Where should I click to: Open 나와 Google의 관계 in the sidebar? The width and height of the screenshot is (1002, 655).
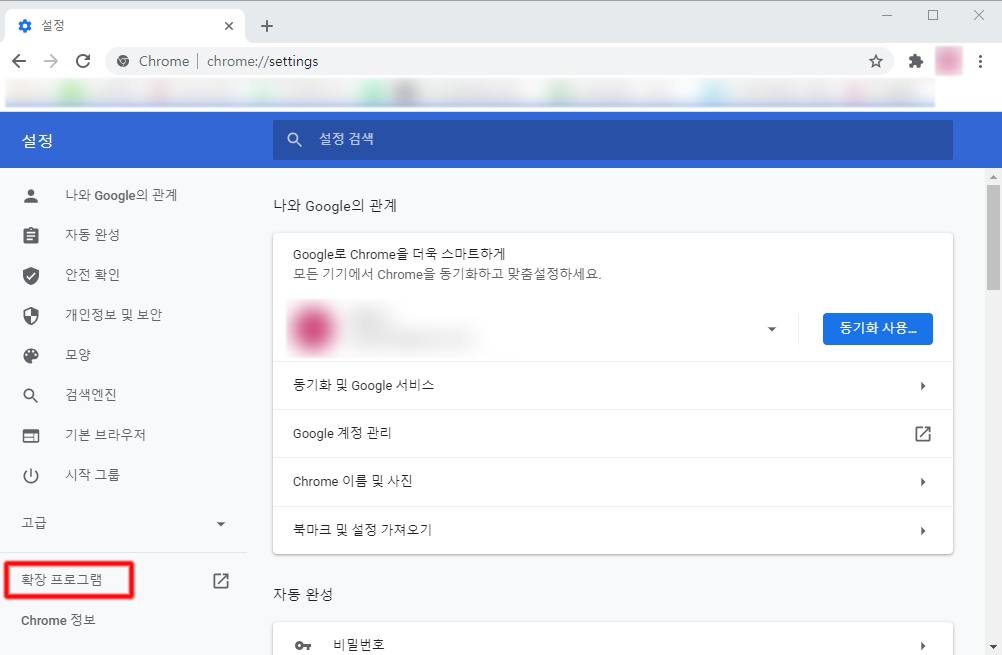[121, 195]
